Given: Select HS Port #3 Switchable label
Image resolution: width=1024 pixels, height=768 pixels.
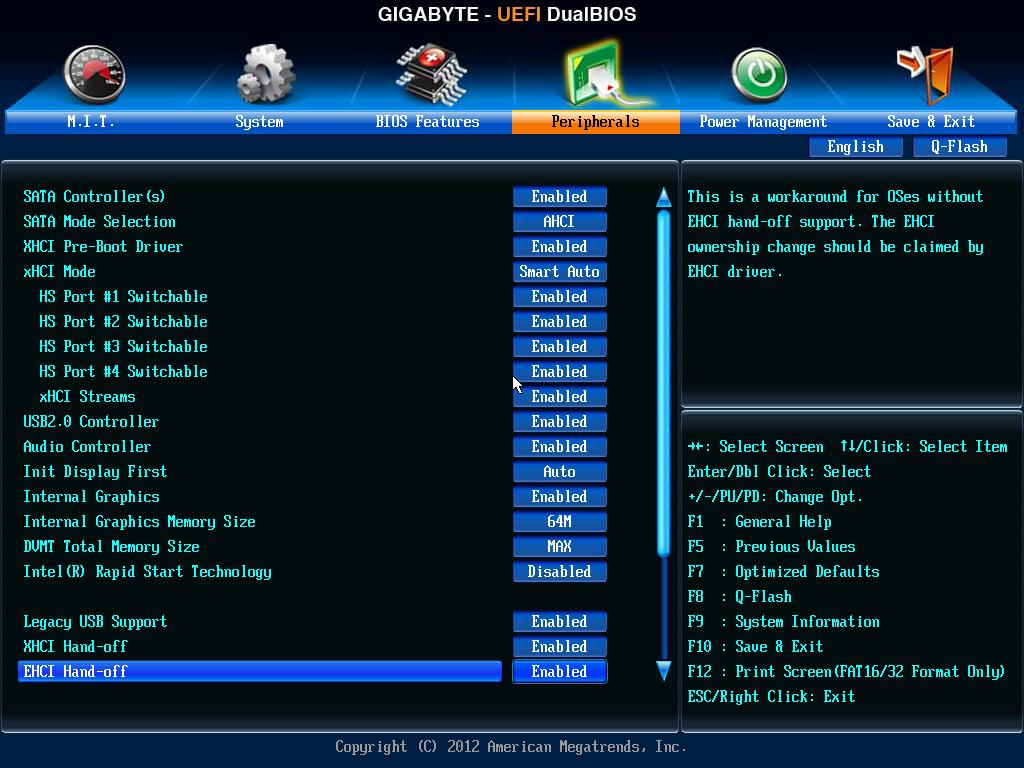Looking at the screenshot, I should pos(123,347).
